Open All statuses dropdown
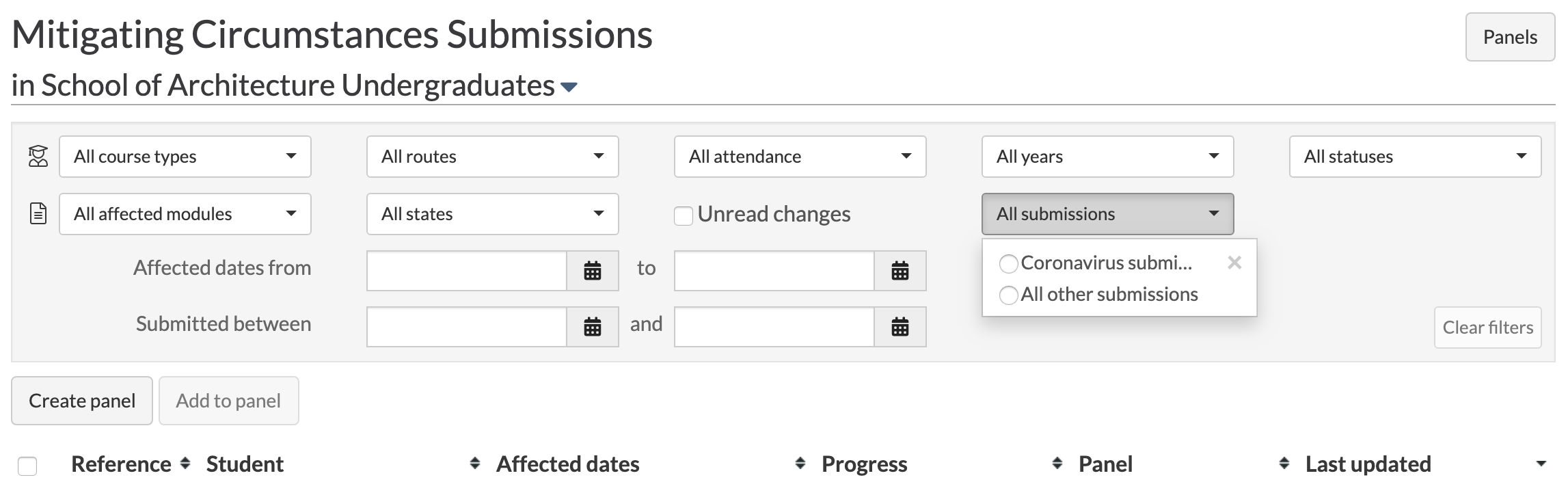1568x480 pixels. (x=1415, y=157)
